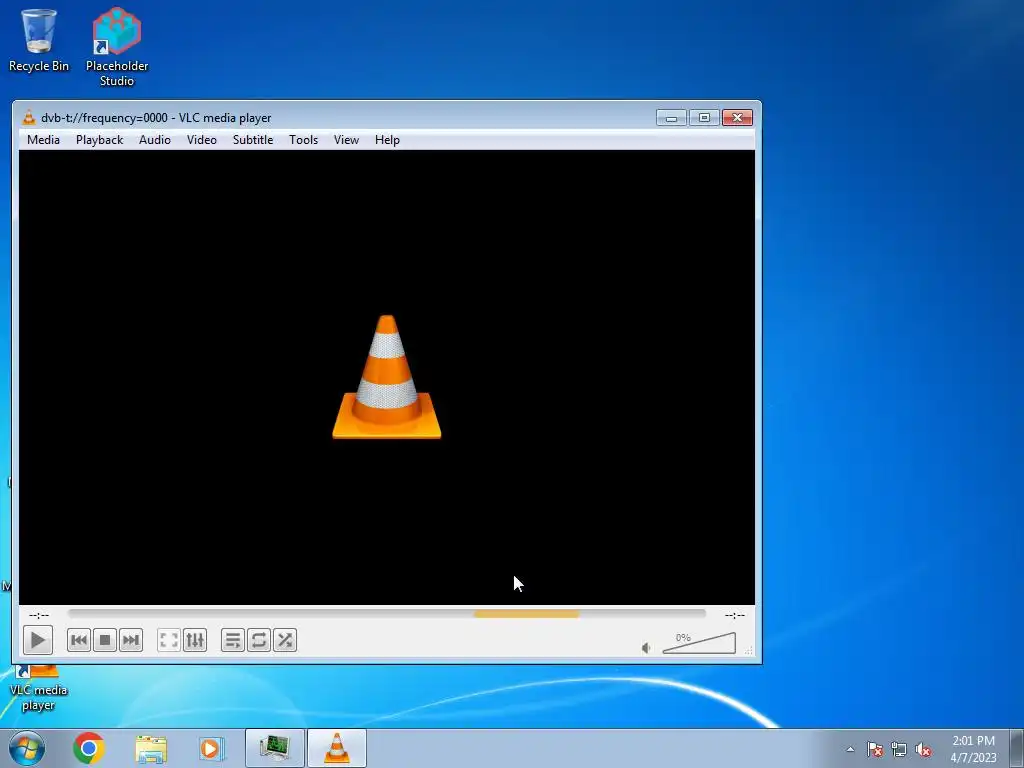Select the Recycle Bin desktop icon

(39, 40)
